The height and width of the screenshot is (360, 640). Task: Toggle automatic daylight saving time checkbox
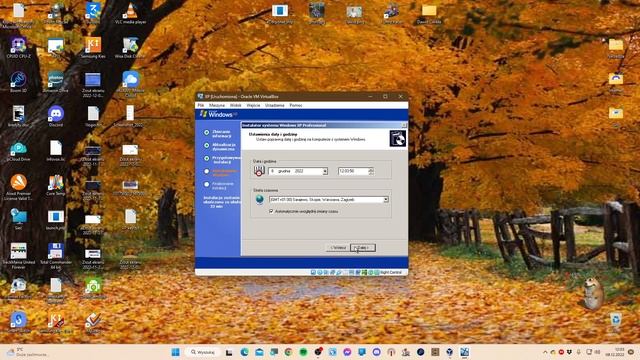(x=271, y=211)
